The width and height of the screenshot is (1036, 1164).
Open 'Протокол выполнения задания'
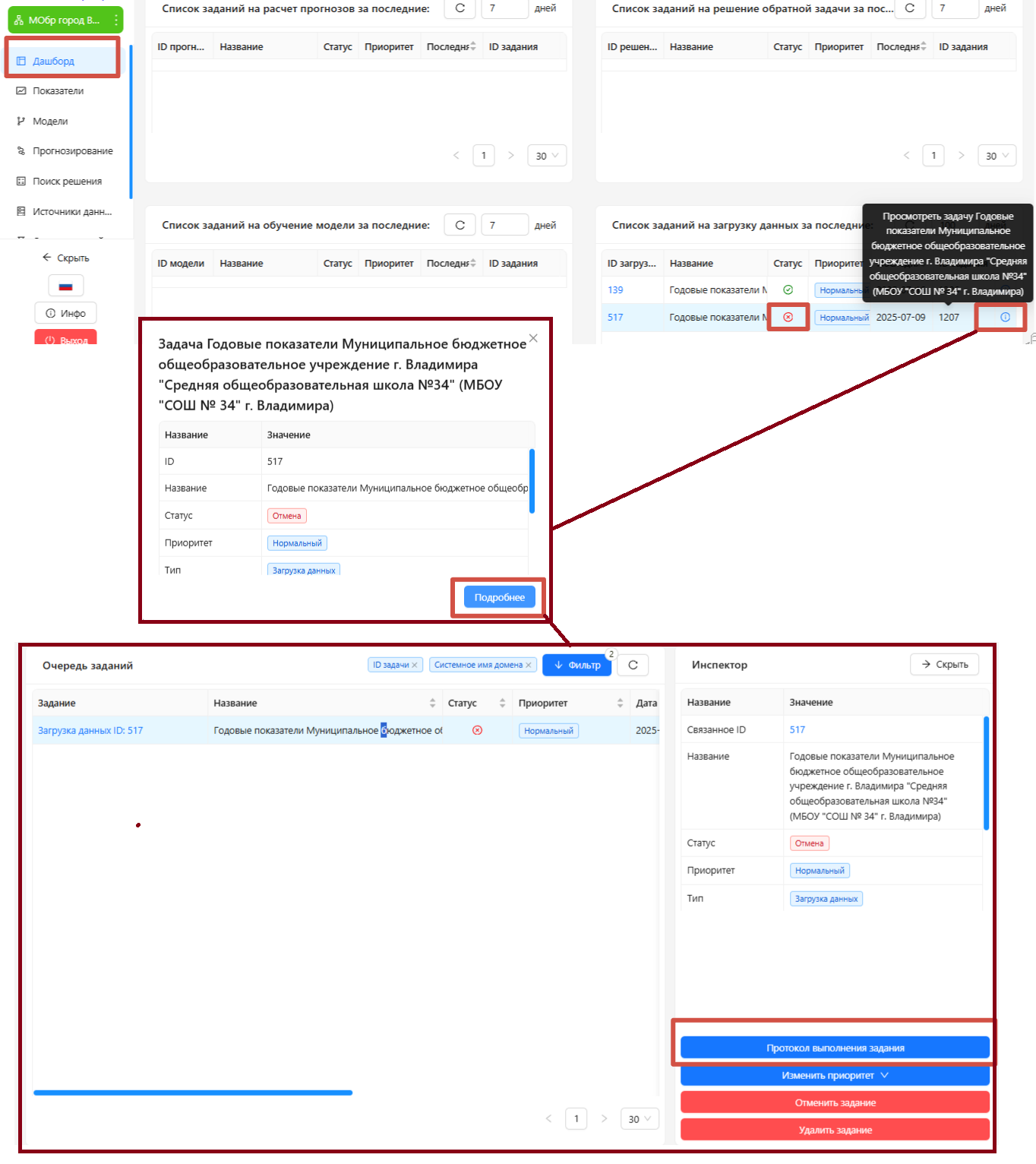click(835, 1049)
